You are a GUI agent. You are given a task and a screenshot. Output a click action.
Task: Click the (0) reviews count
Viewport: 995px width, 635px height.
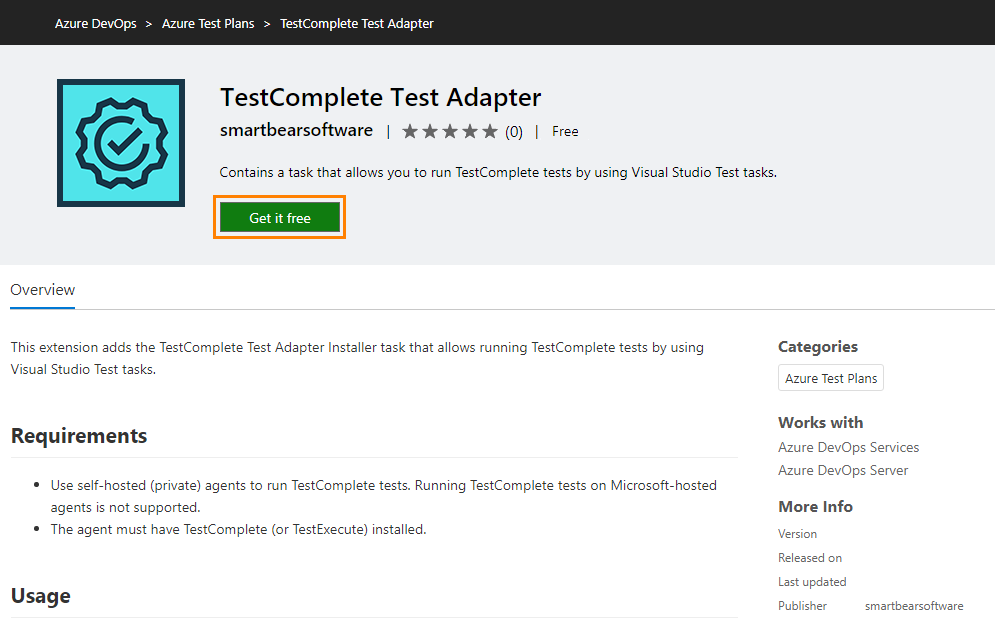click(x=513, y=131)
